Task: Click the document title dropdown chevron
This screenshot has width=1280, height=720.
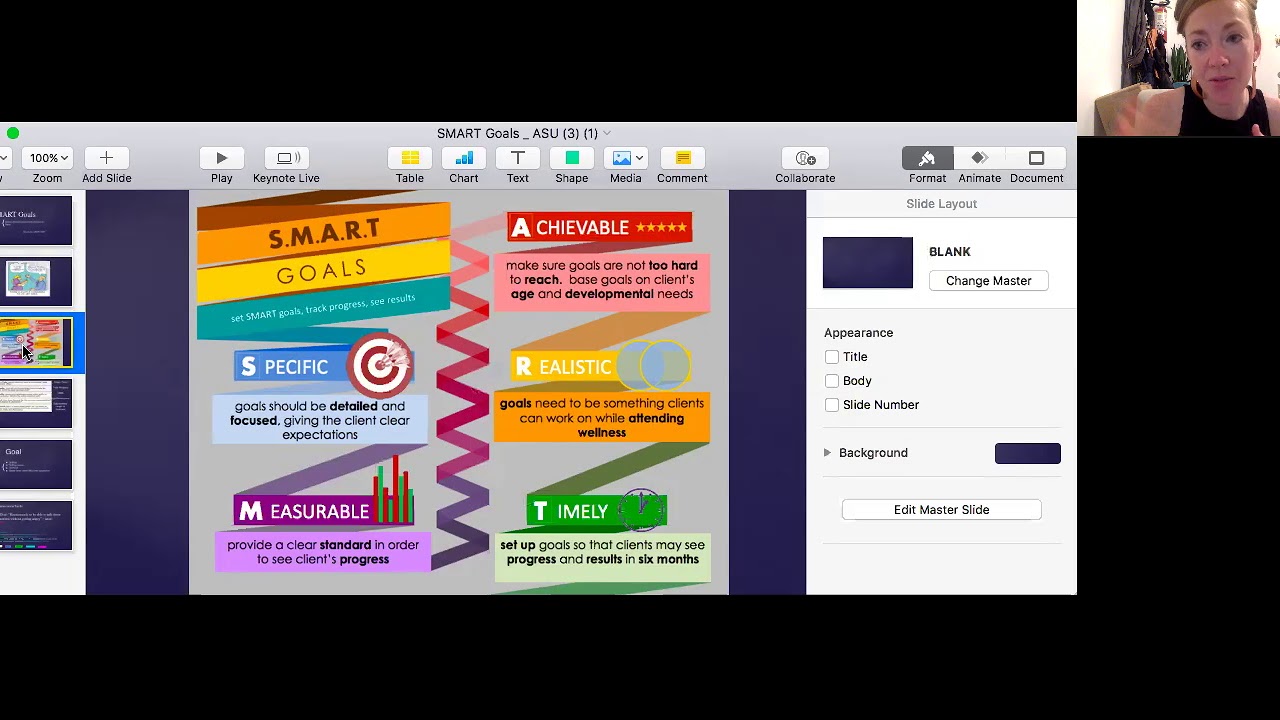Action: (607, 133)
